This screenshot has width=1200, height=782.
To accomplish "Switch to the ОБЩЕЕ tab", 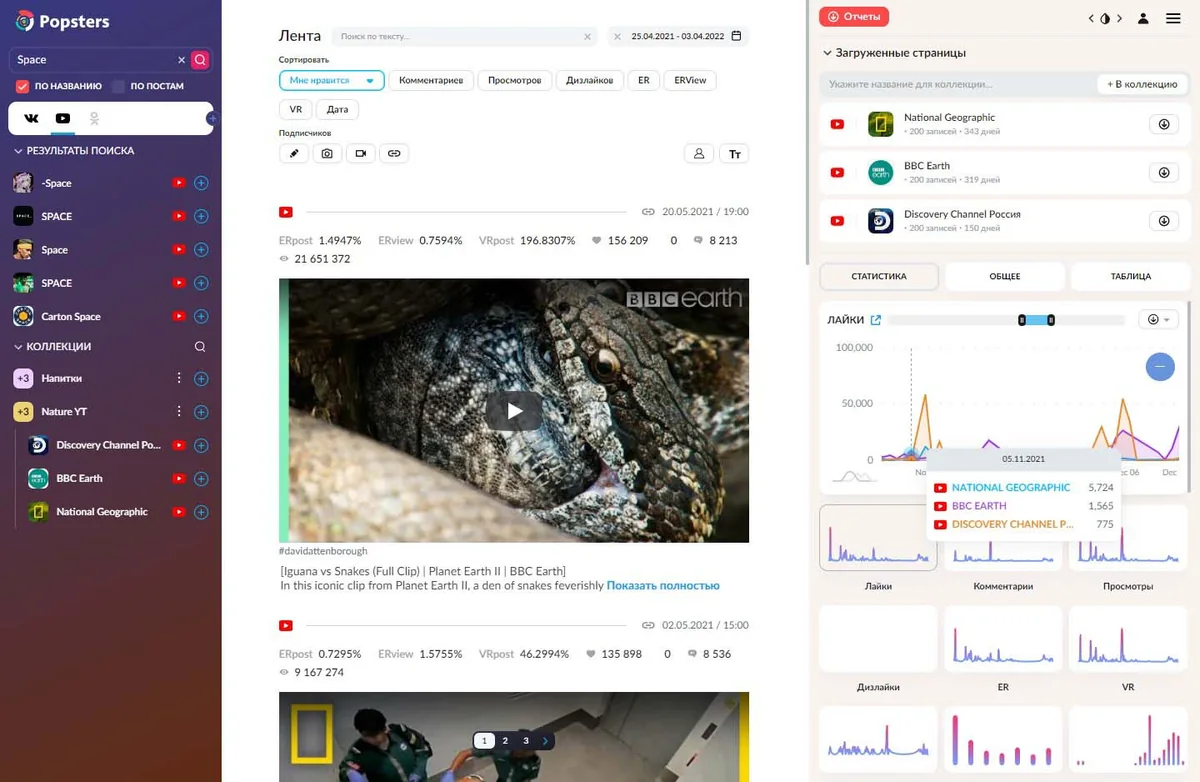I will pyautogui.click(x=1005, y=276).
